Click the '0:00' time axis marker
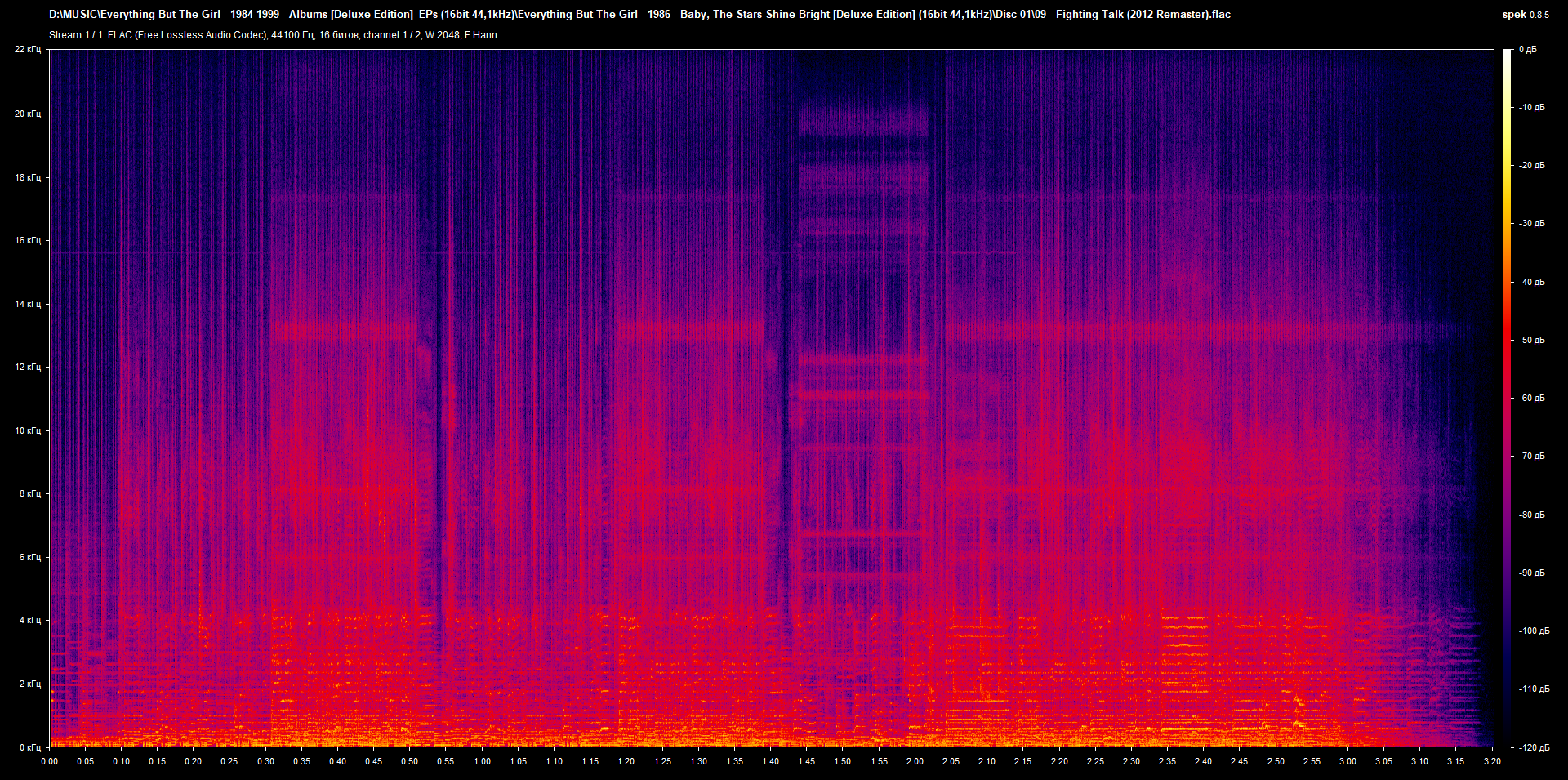Viewport: 1568px width, 780px height. (50, 761)
